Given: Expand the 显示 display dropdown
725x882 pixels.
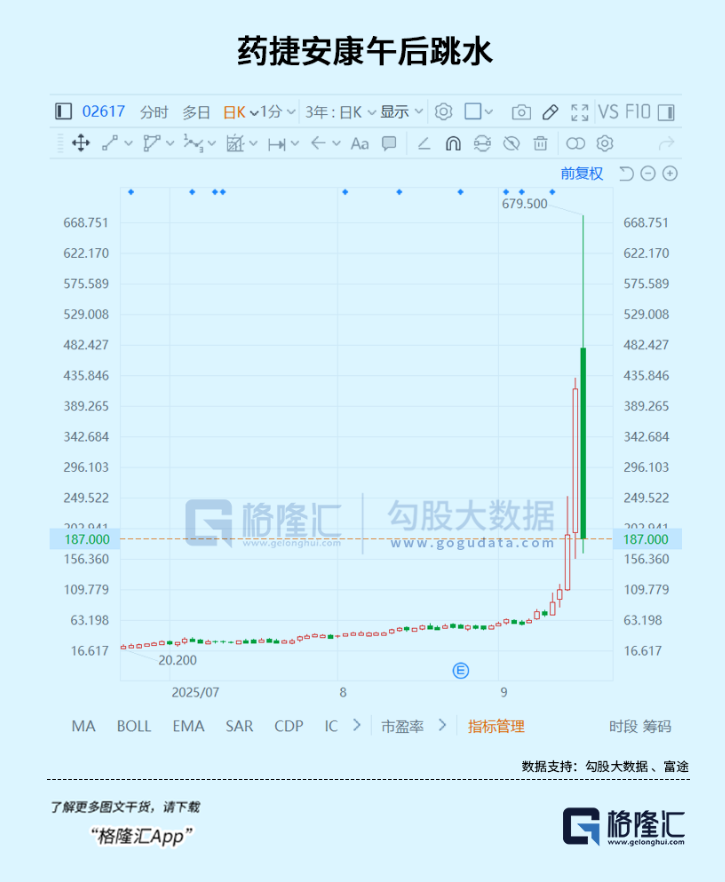Looking at the screenshot, I should (x=402, y=112).
